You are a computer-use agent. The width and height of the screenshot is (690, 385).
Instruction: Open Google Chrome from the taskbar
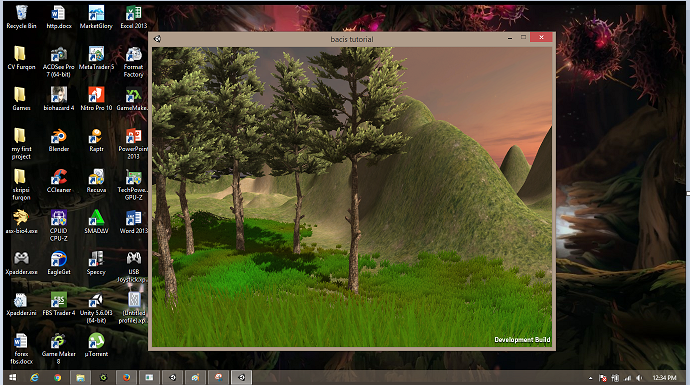click(57, 378)
